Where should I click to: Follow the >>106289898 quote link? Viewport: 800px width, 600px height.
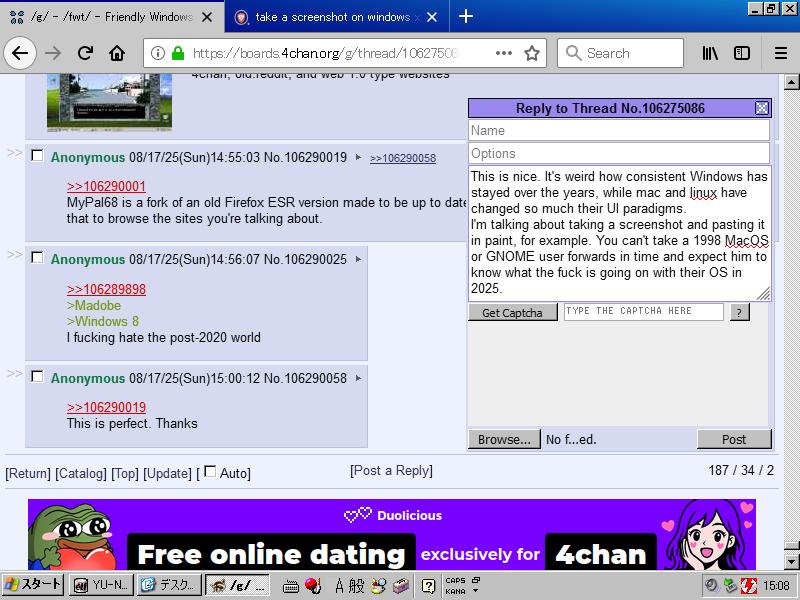(106, 289)
